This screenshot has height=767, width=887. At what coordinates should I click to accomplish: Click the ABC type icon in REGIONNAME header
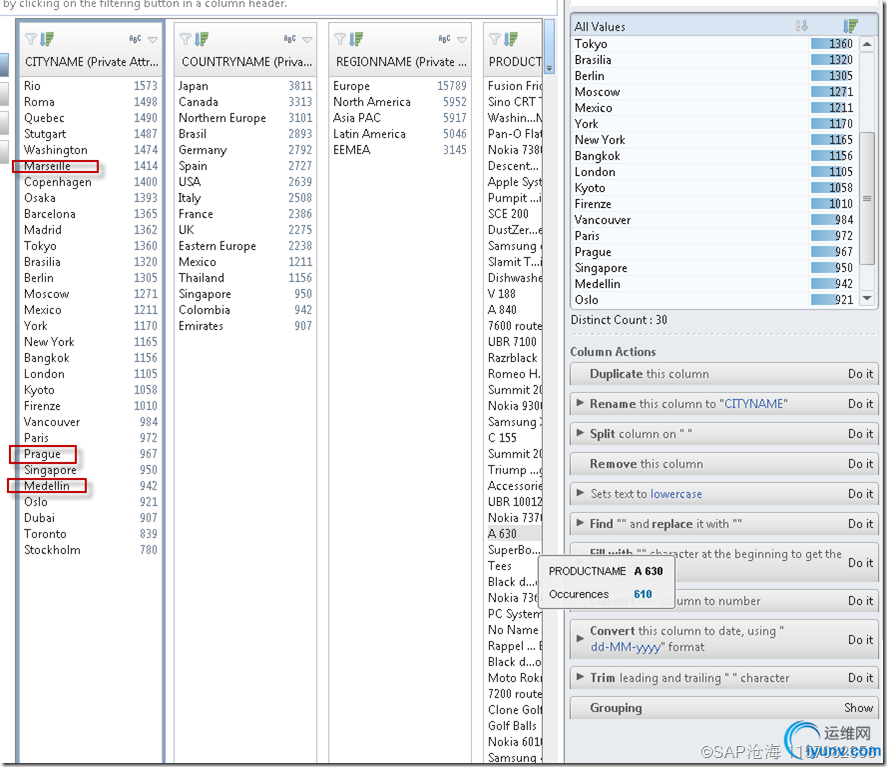click(x=445, y=39)
